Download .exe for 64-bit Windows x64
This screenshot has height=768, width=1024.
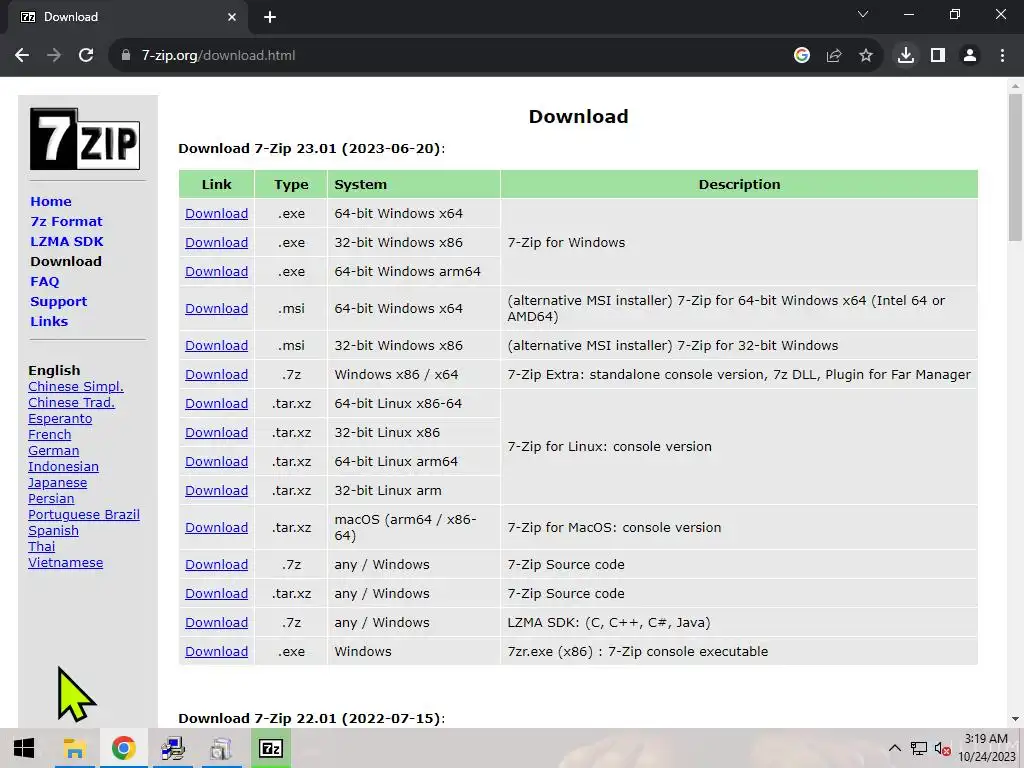tap(216, 214)
